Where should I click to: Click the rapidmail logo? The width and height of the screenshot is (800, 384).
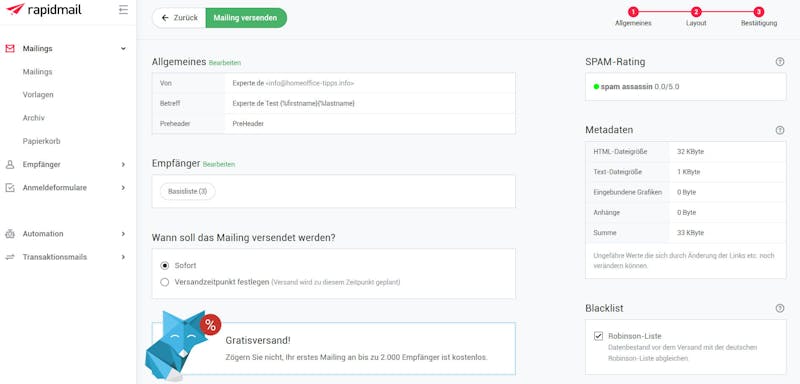pyautogui.click(x=44, y=10)
